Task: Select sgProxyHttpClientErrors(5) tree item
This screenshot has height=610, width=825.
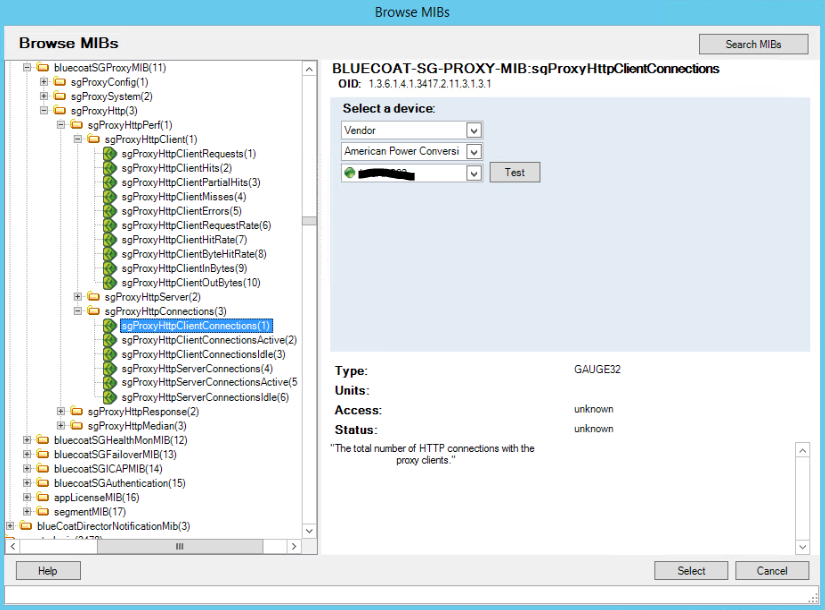Action: pyautogui.click(x=181, y=211)
